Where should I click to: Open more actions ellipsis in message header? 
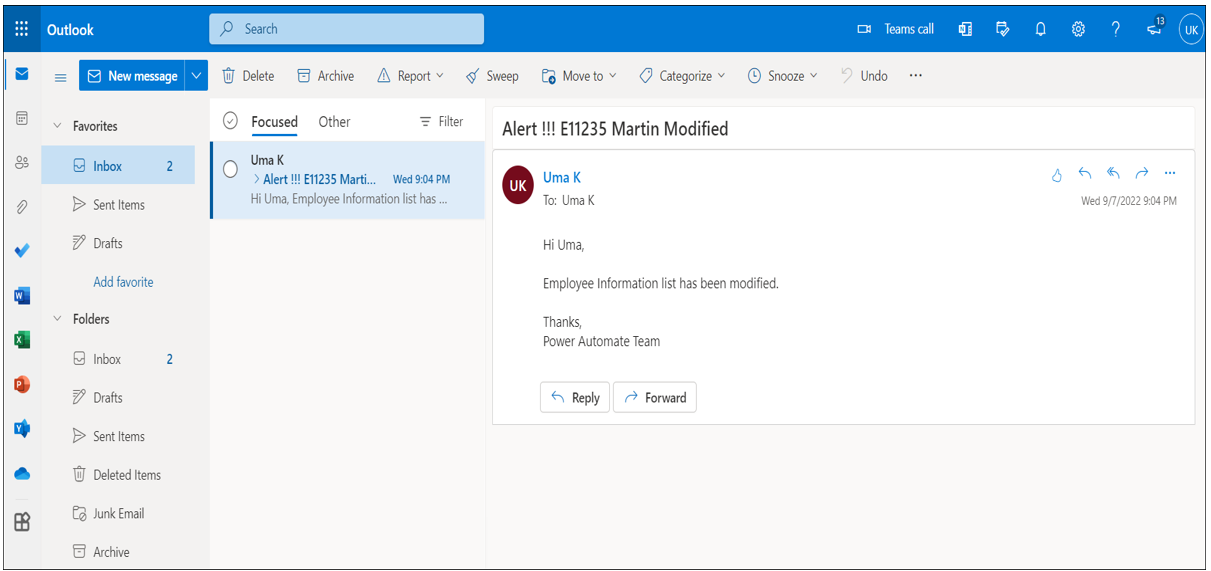(x=1170, y=173)
